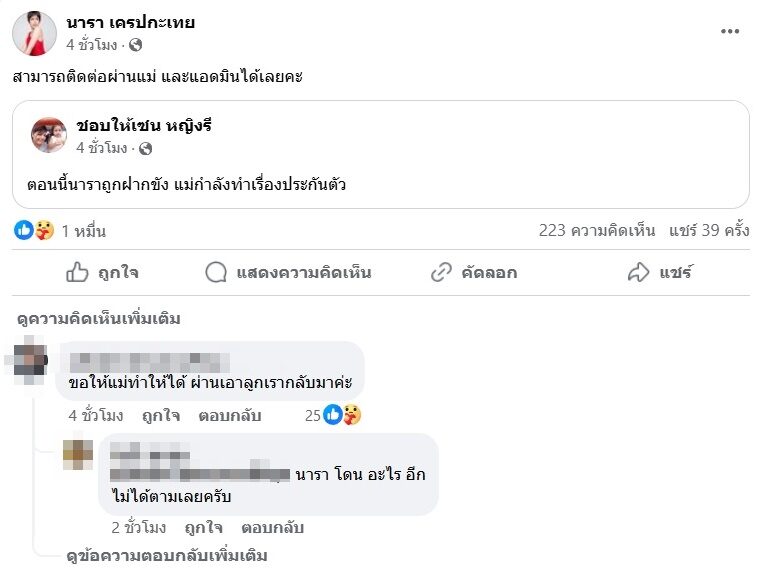
Task: Click the thumbs-up ถูกใจ icon on post
Action: pyautogui.click(x=78, y=272)
